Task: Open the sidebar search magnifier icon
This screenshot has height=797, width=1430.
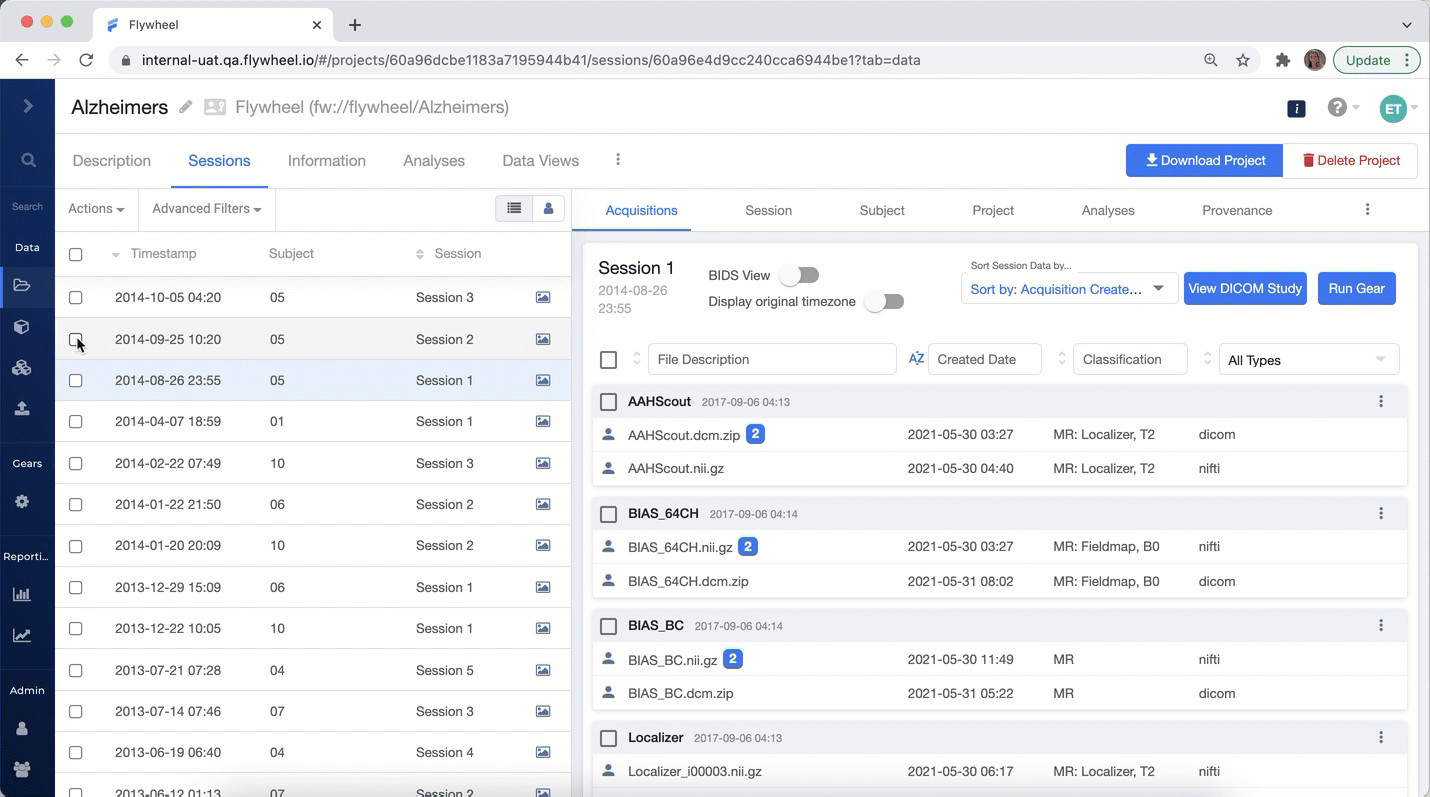Action: 28,160
